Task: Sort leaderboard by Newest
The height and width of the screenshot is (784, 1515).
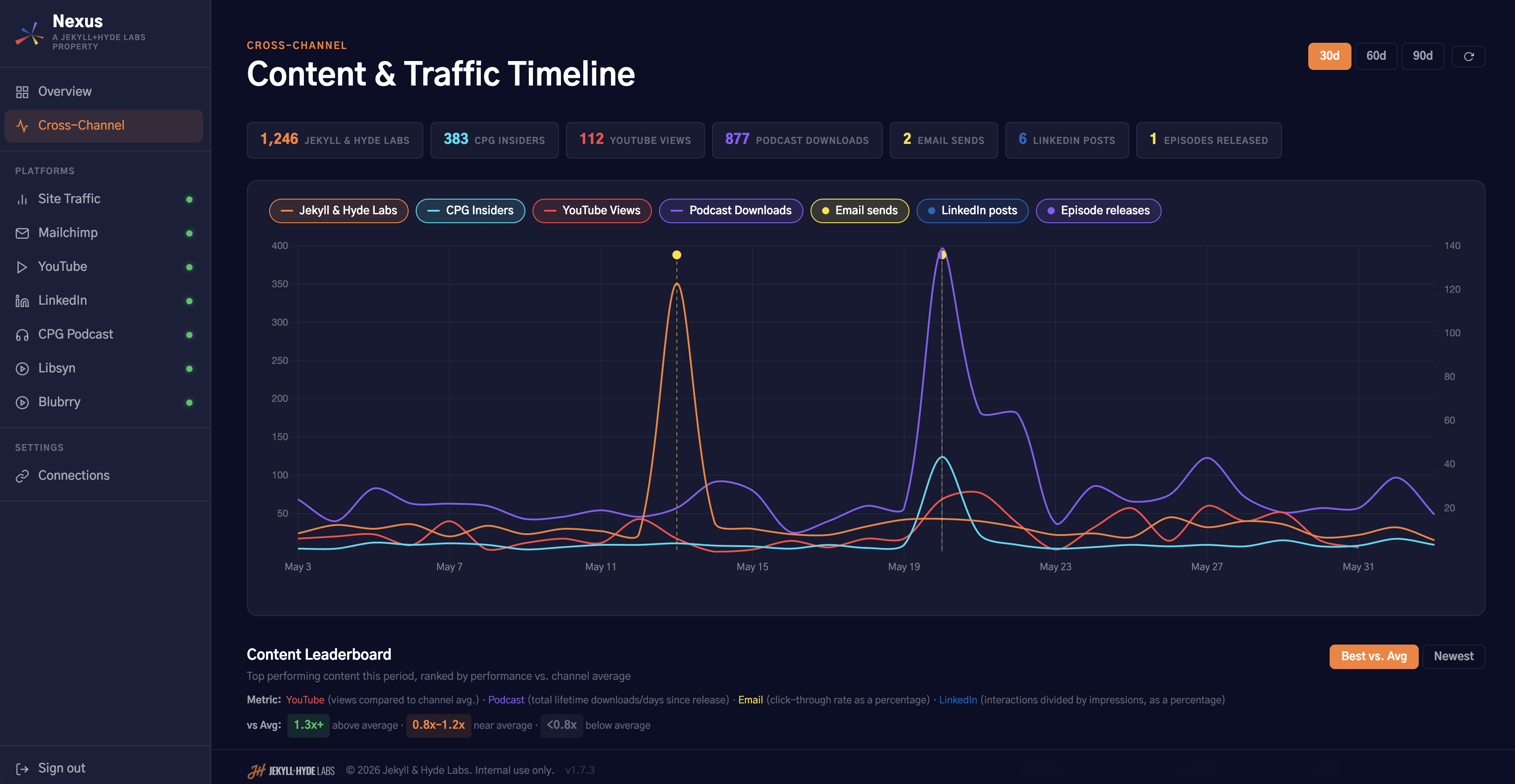Action: click(x=1453, y=656)
